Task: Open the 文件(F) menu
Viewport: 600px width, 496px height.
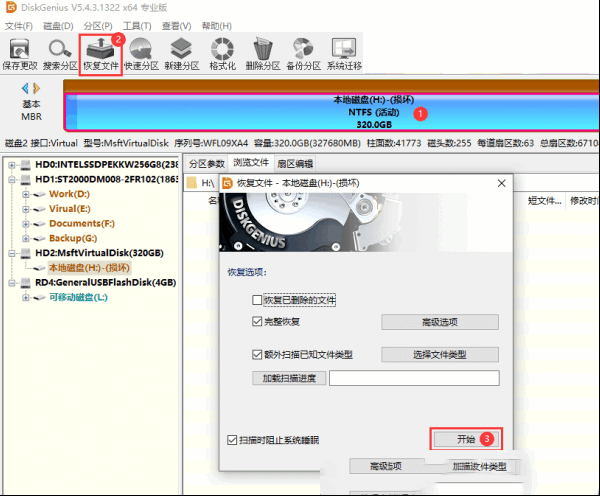Action: [19, 26]
